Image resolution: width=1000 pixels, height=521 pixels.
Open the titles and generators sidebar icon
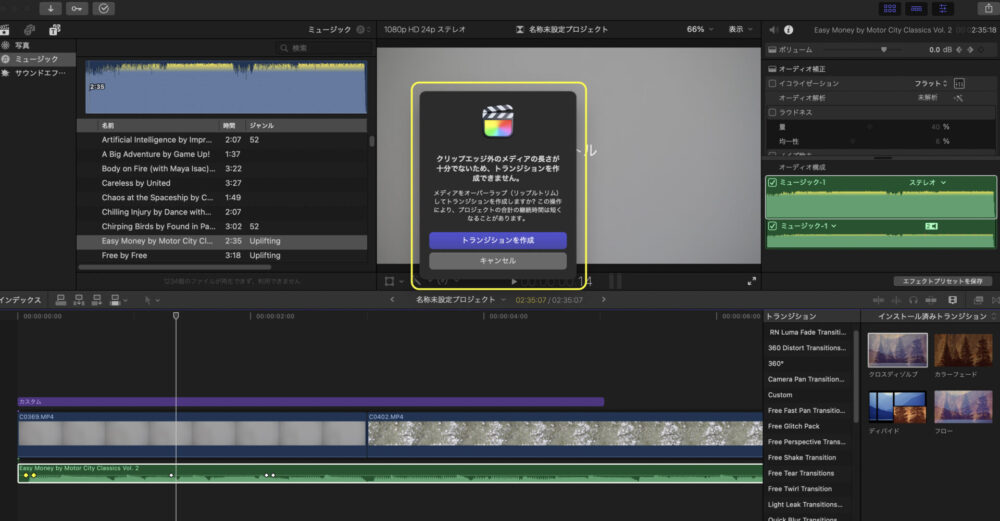54,30
